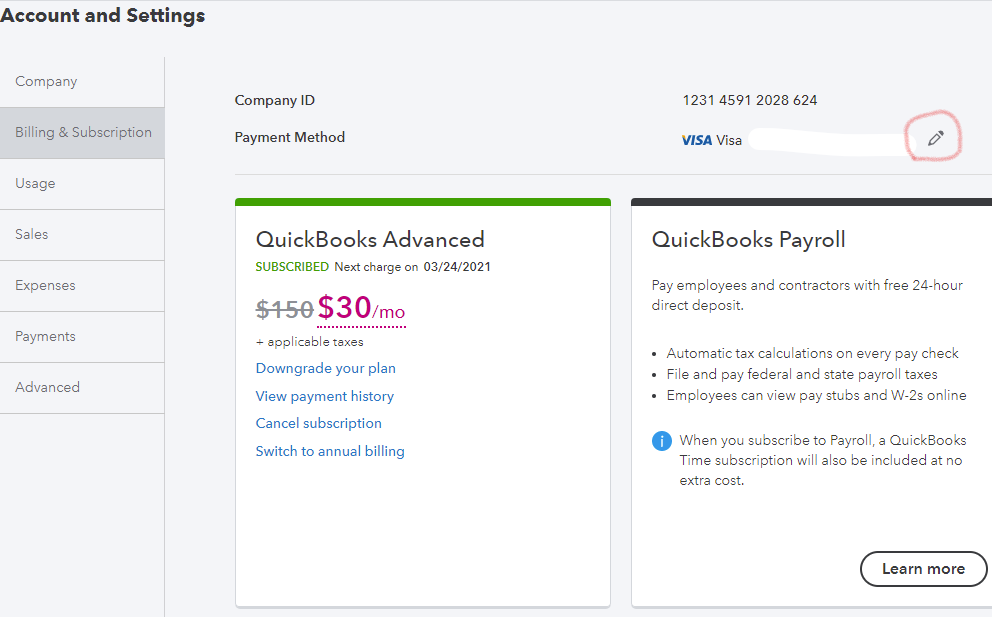Open View payment history link
Image resolution: width=992 pixels, height=617 pixels.
(x=325, y=396)
